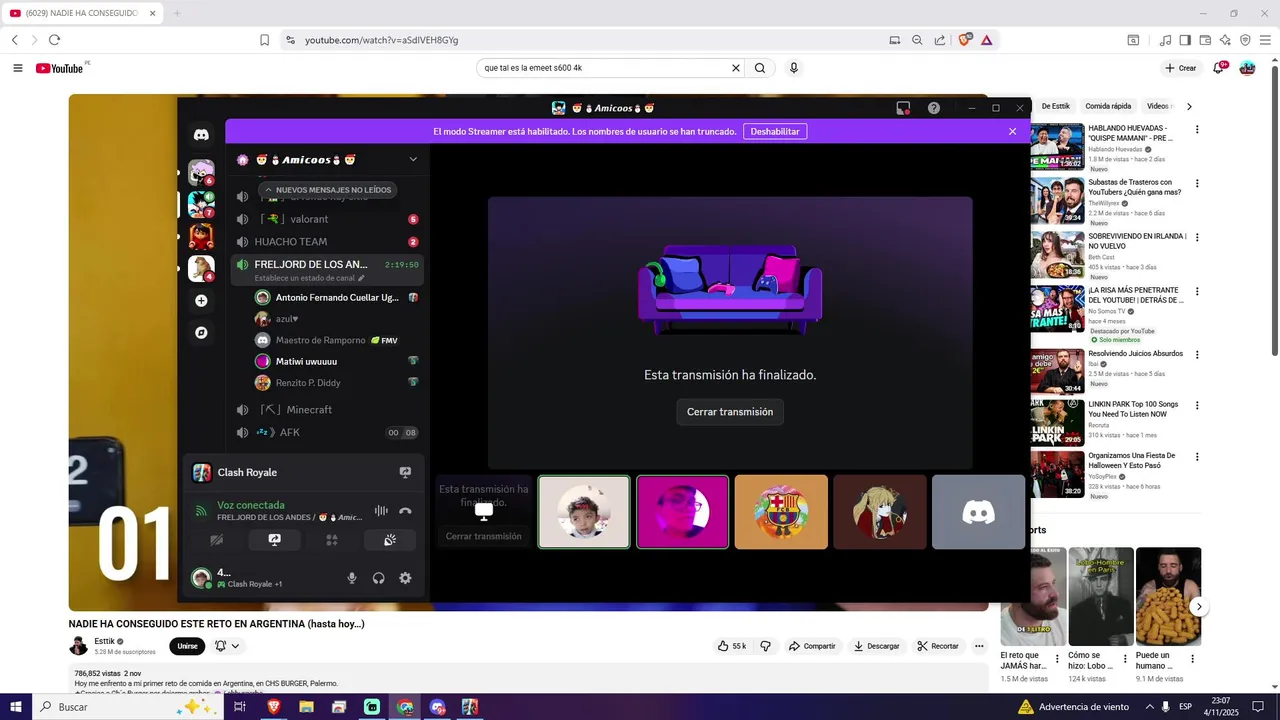Bookmark this page in address bar
This screenshot has width=1280, height=720.
tap(264, 40)
